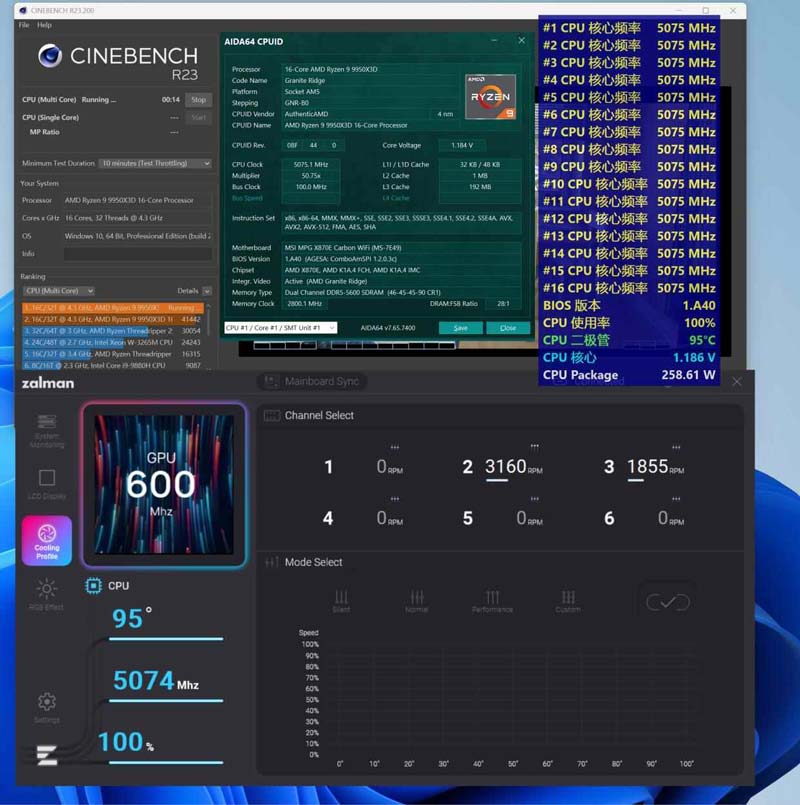
Task: Open the Cinebench Help menu
Action: coord(44,25)
